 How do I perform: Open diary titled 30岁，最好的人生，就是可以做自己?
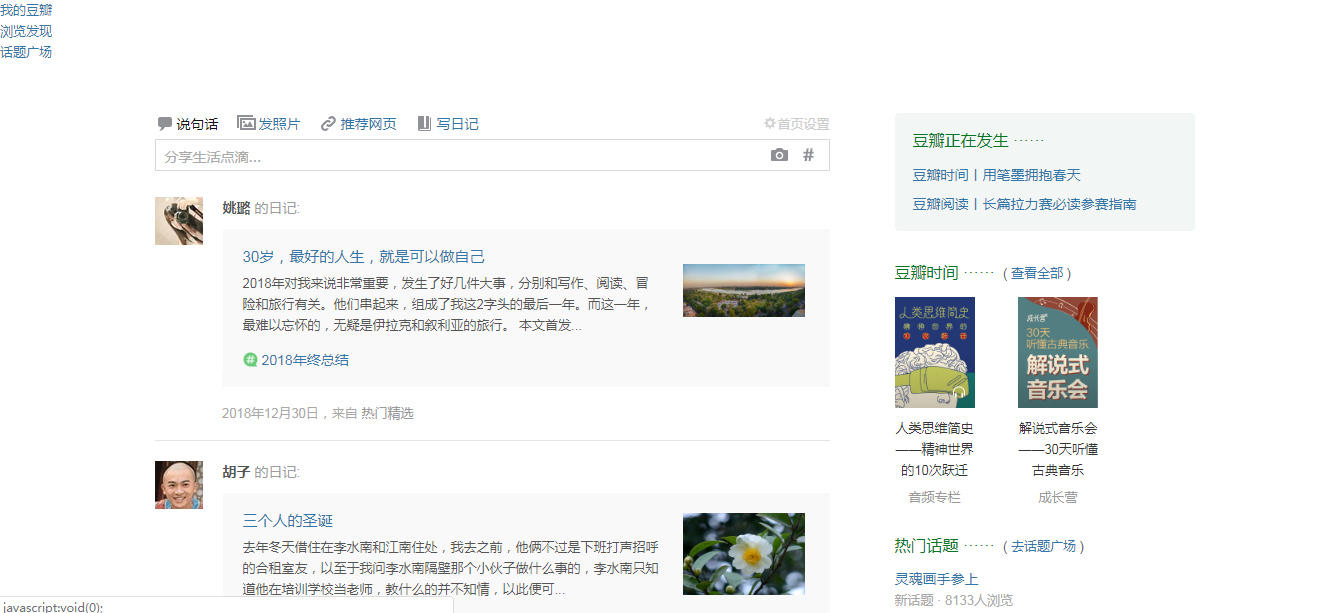coord(364,257)
